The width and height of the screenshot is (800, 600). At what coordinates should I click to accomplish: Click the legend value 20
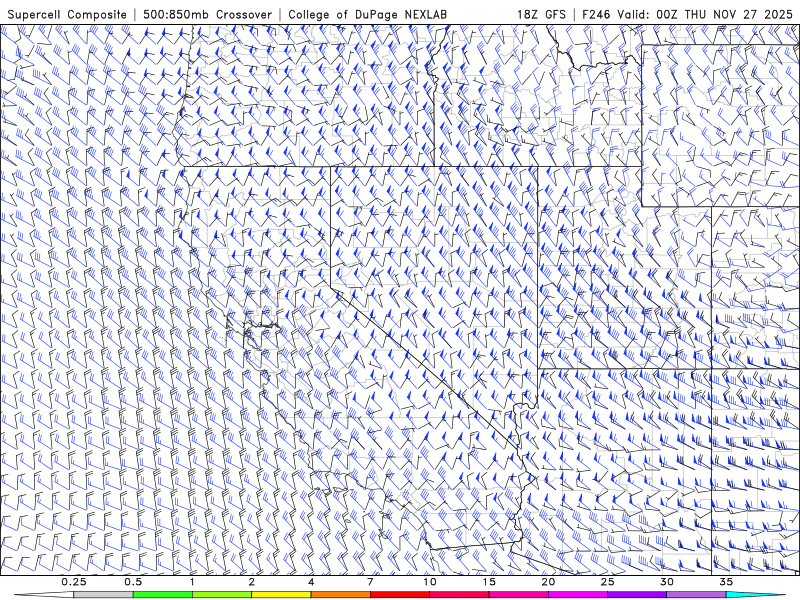click(x=548, y=582)
